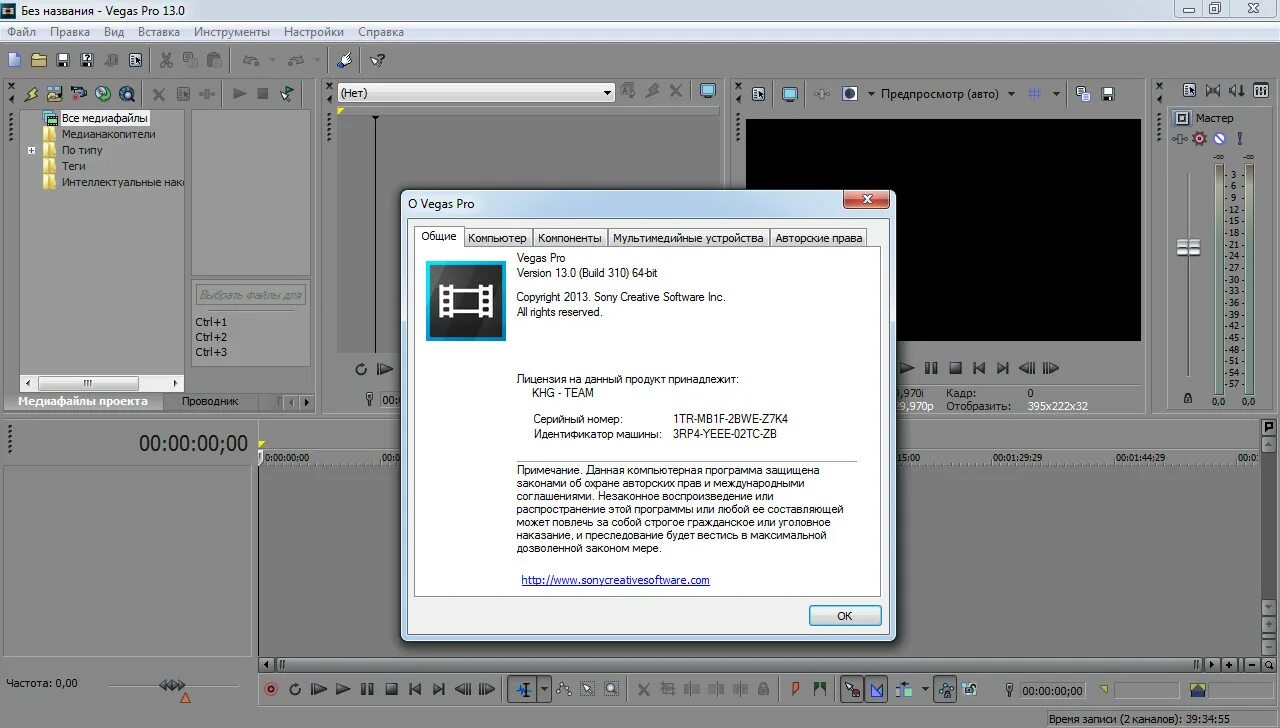Open project properties icon in main toolbar

(x=135, y=60)
